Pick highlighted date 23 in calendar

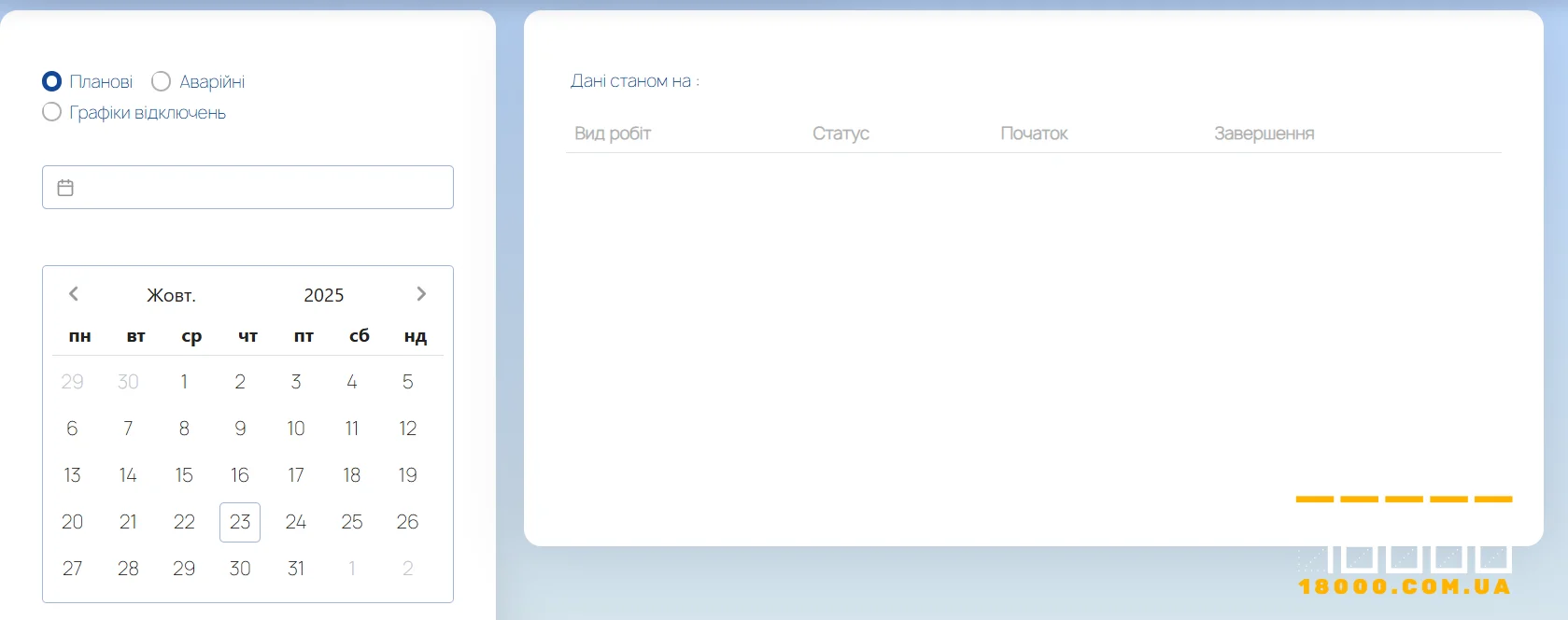click(x=240, y=522)
